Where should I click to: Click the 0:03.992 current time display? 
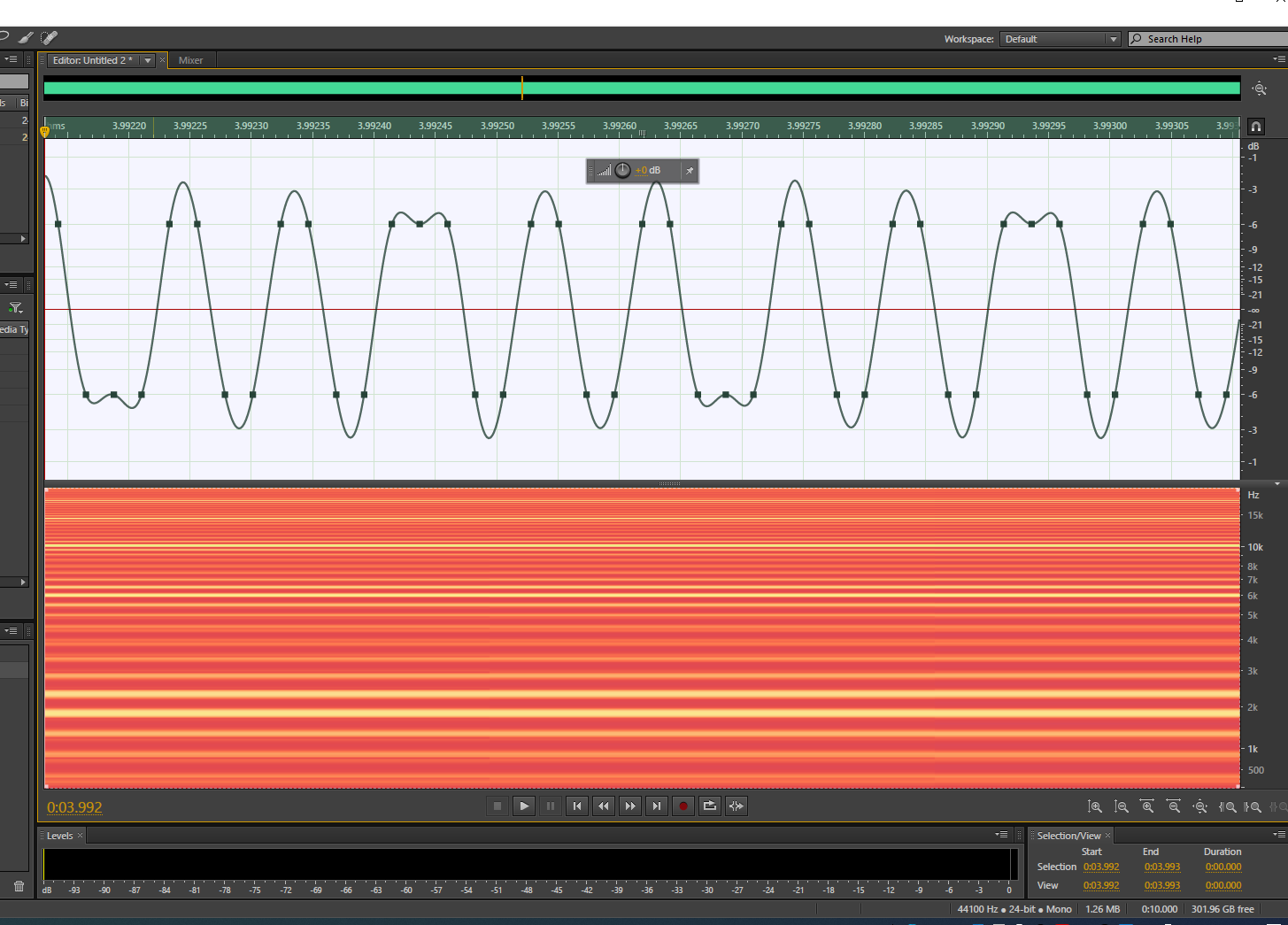coord(74,807)
